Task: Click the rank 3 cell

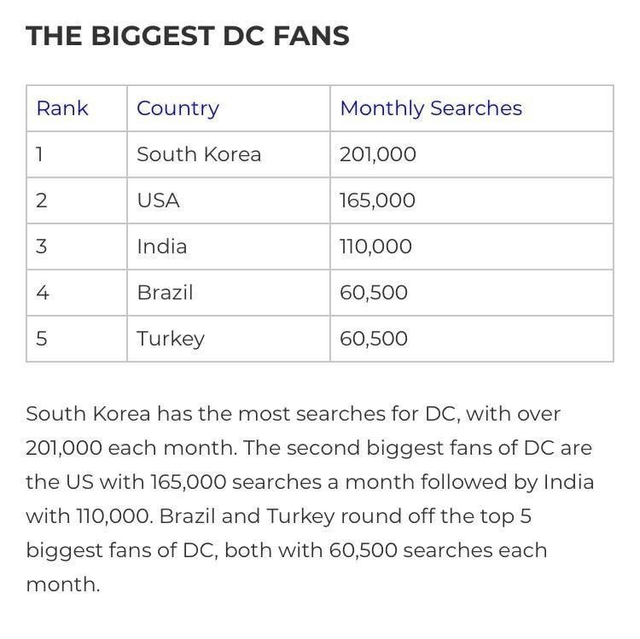Action: pyautogui.click(x=41, y=246)
